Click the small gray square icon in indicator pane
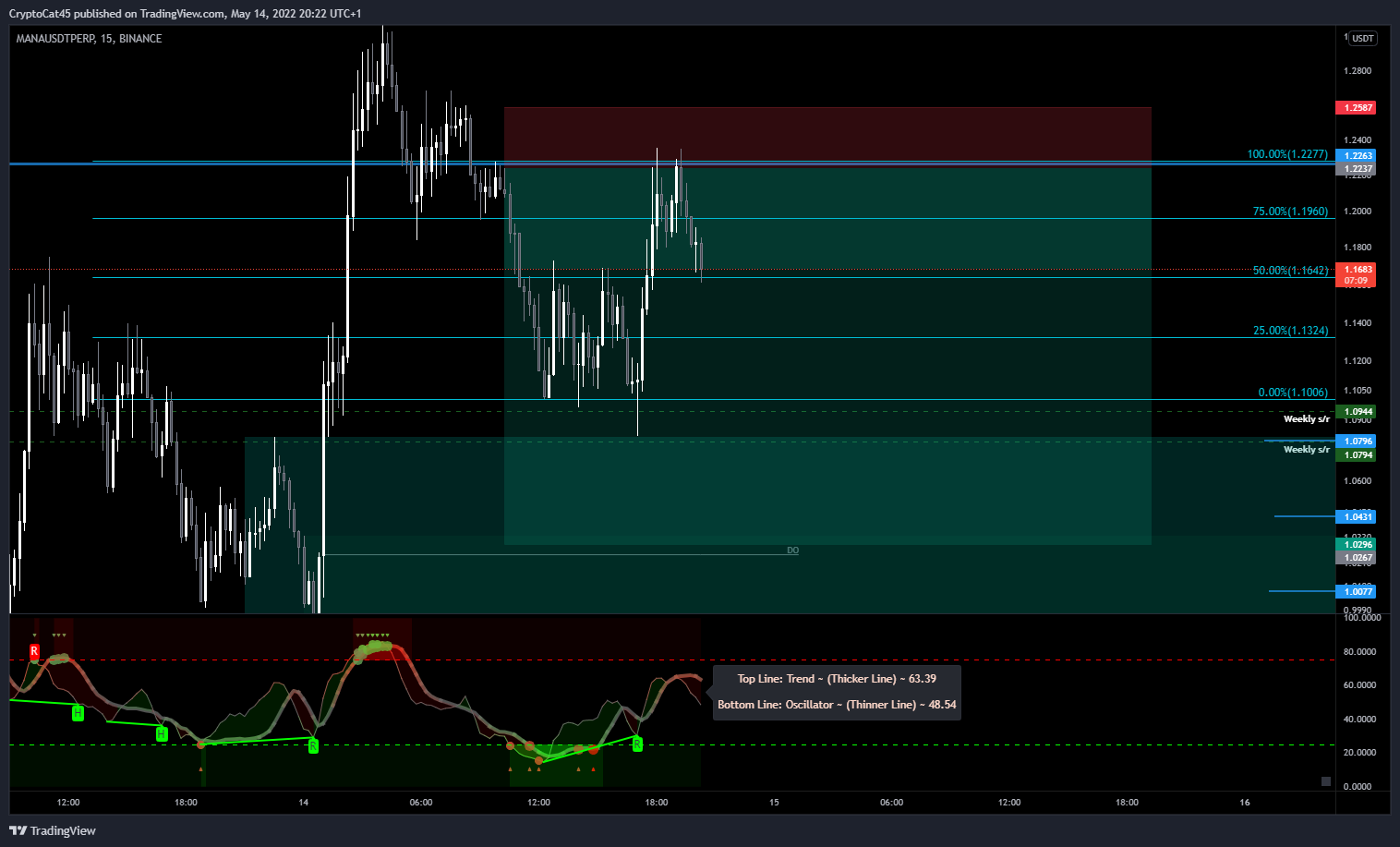The image size is (1400, 847). point(1326,781)
